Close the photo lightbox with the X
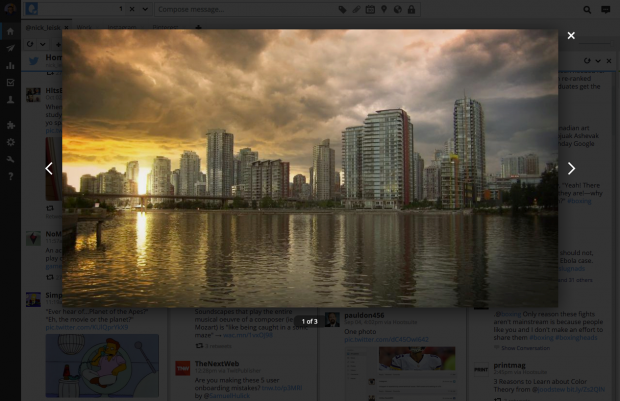The image size is (620, 401). 571,36
